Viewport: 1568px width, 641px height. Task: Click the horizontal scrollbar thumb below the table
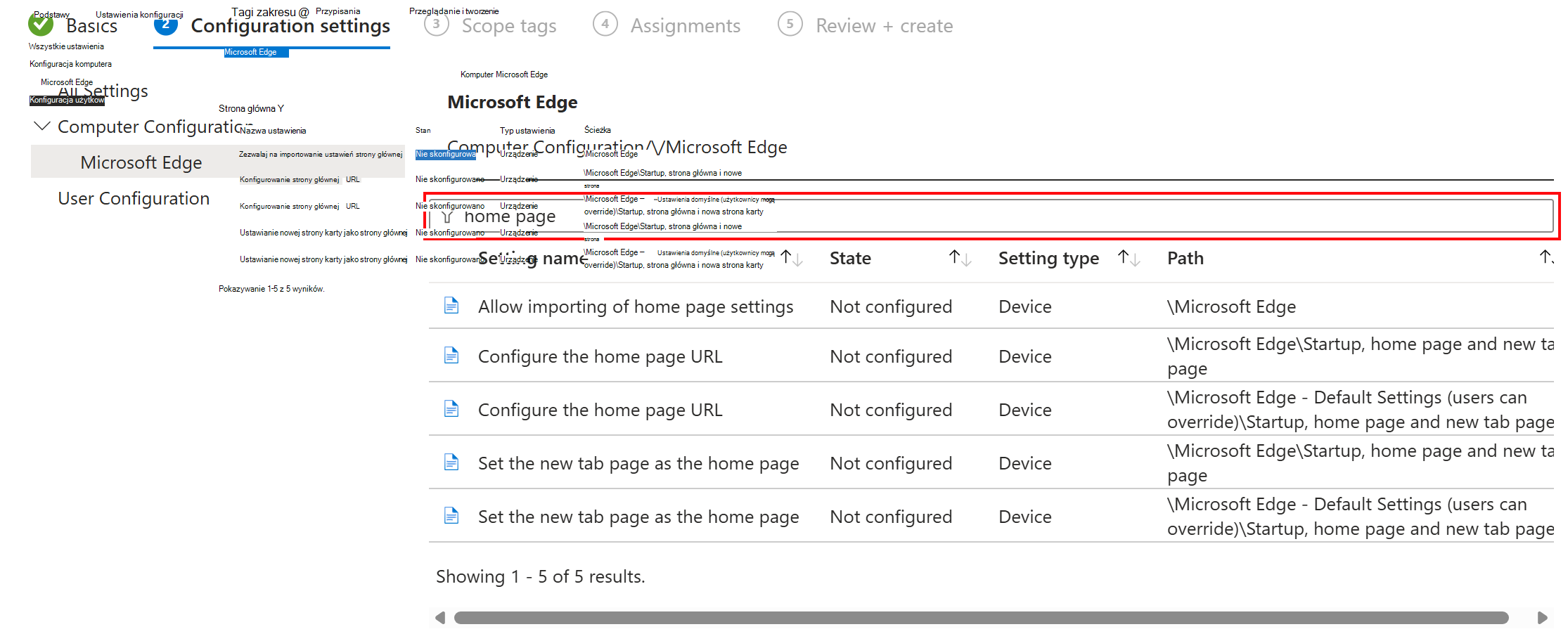[x=982, y=618]
